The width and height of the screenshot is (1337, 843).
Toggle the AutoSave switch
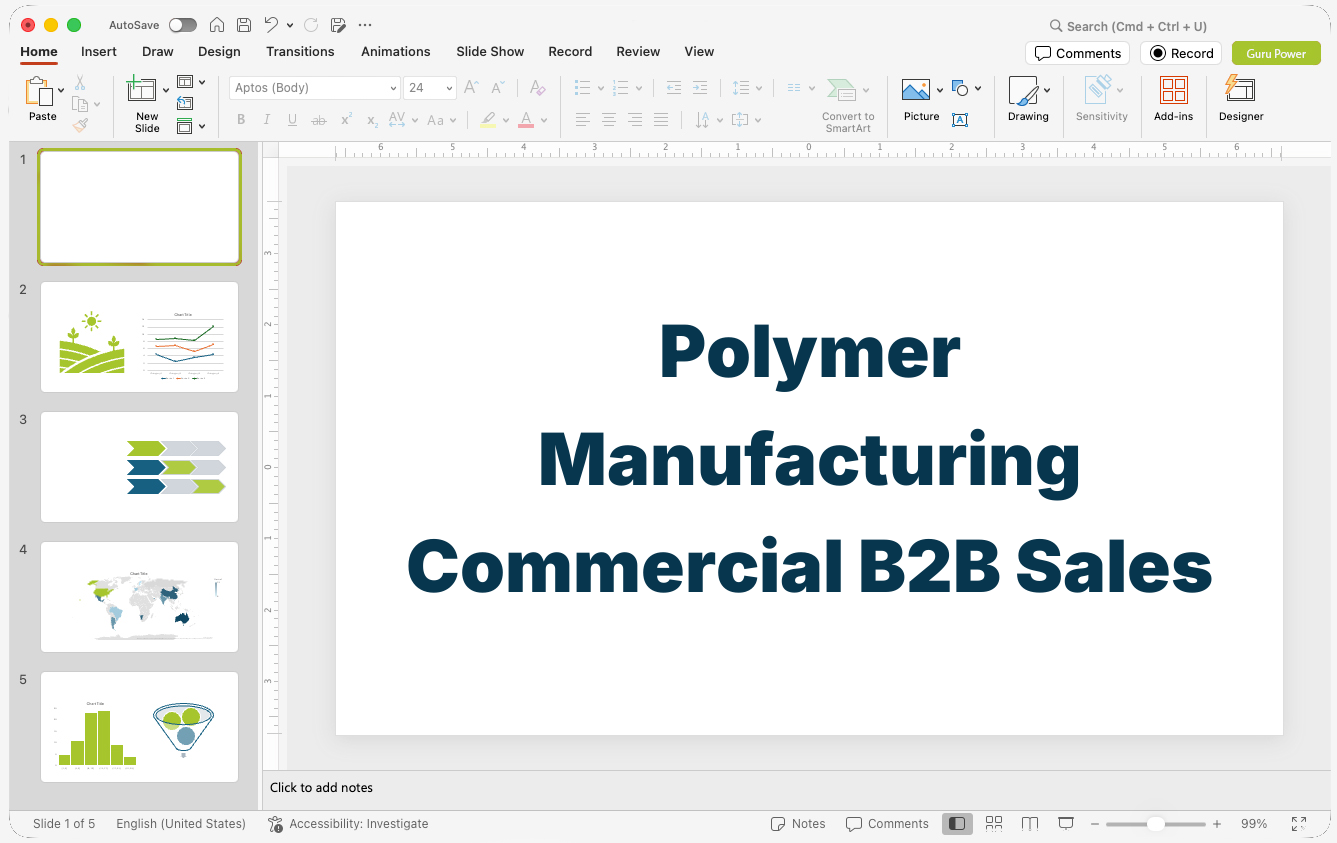click(x=183, y=25)
